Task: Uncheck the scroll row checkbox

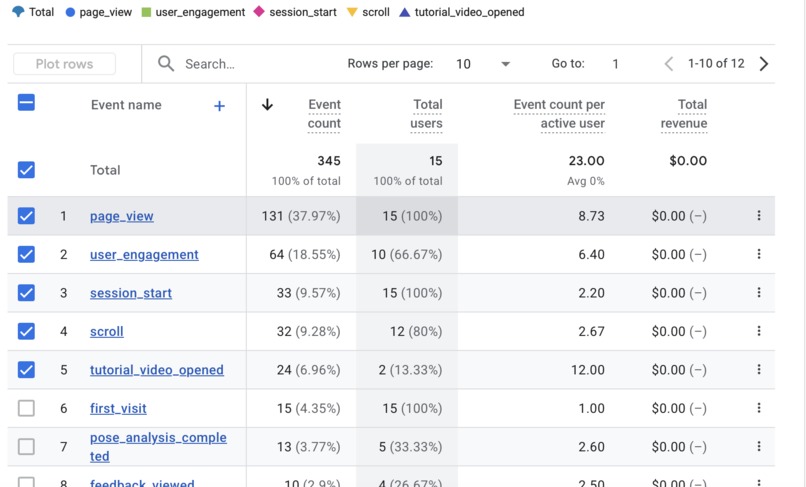Action: click(x=26, y=331)
